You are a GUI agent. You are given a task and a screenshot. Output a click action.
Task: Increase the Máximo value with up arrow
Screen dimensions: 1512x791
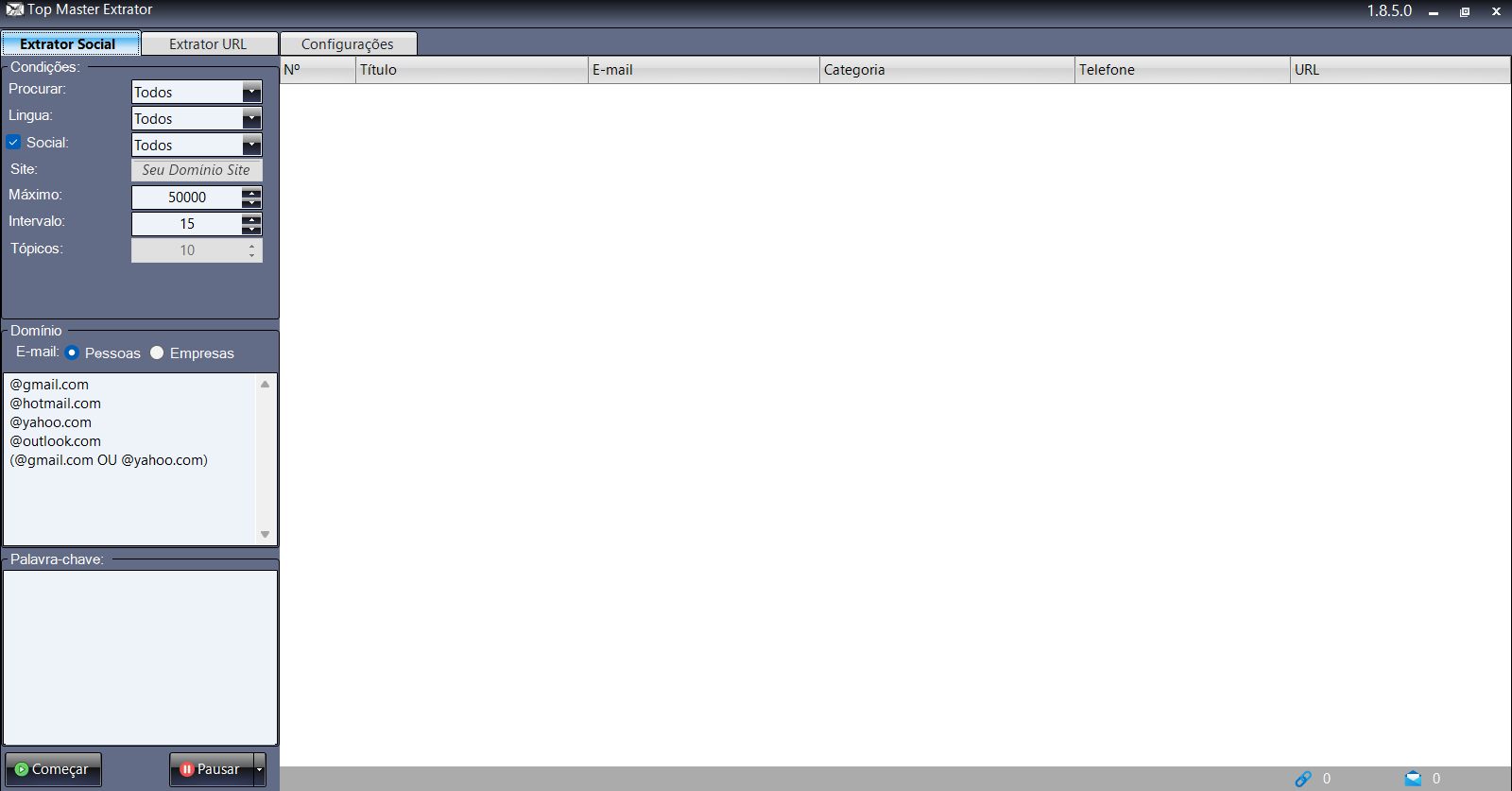click(251, 193)
